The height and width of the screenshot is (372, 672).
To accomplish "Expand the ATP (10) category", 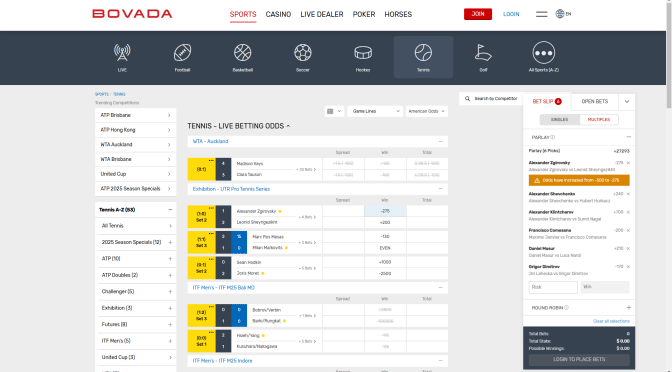I will (170, 259).
